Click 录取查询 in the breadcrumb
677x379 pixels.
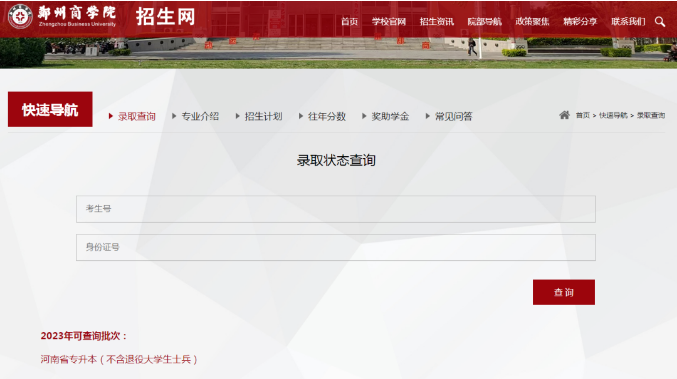tap(651, 115)
